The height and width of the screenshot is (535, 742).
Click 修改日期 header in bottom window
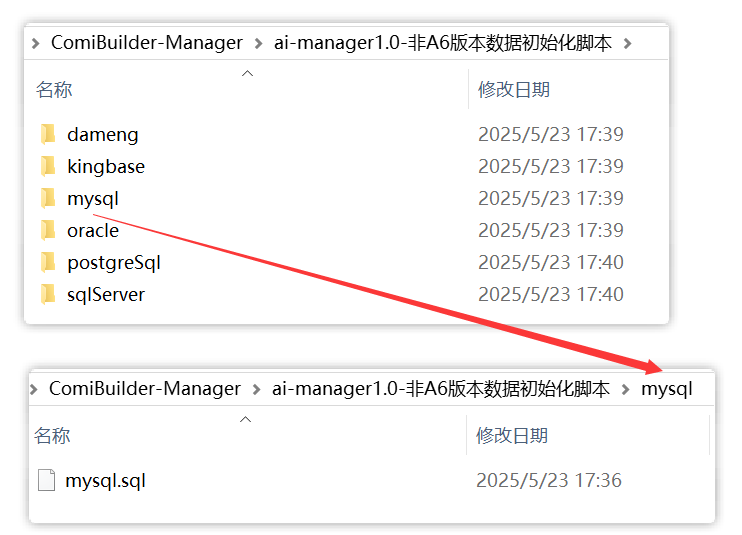[x=512, y=436]
